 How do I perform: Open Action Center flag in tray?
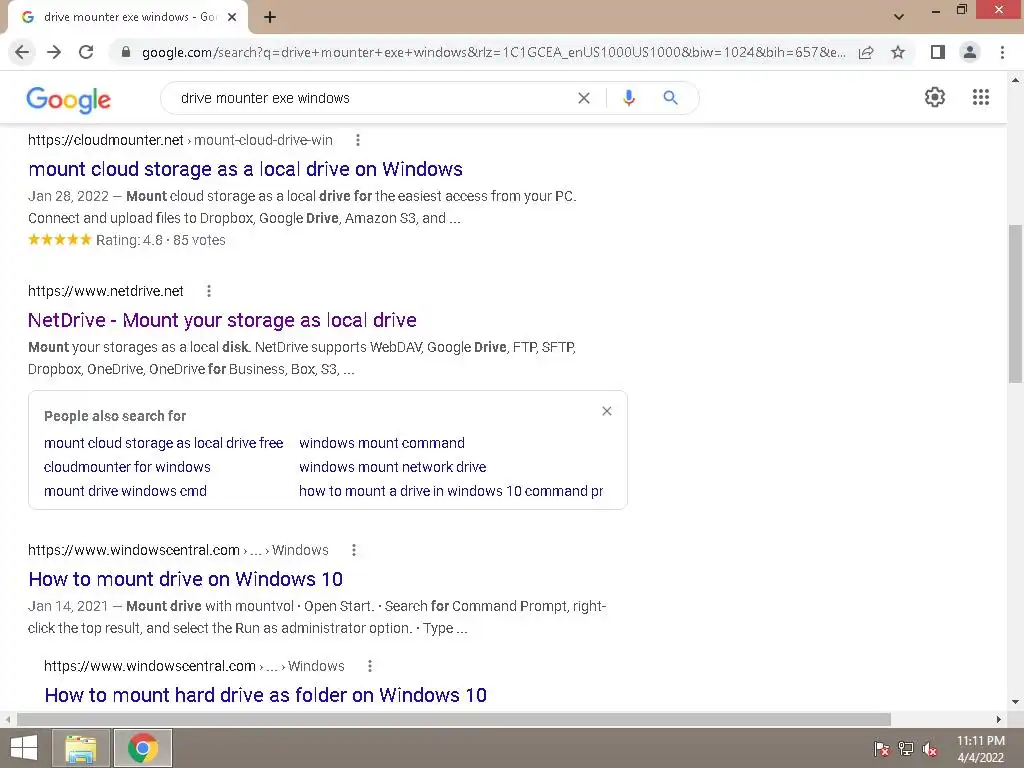(x=882, y=748)
